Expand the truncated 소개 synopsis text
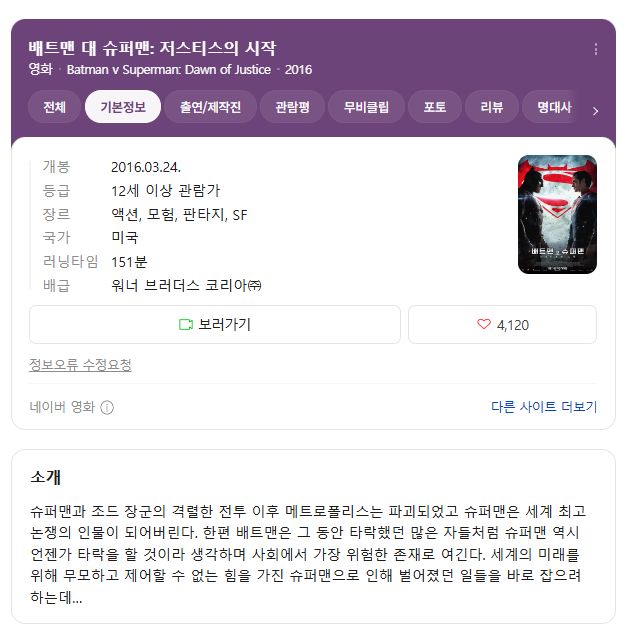The image size is (631, 629). pyautogui.click(x=308, y=554)
